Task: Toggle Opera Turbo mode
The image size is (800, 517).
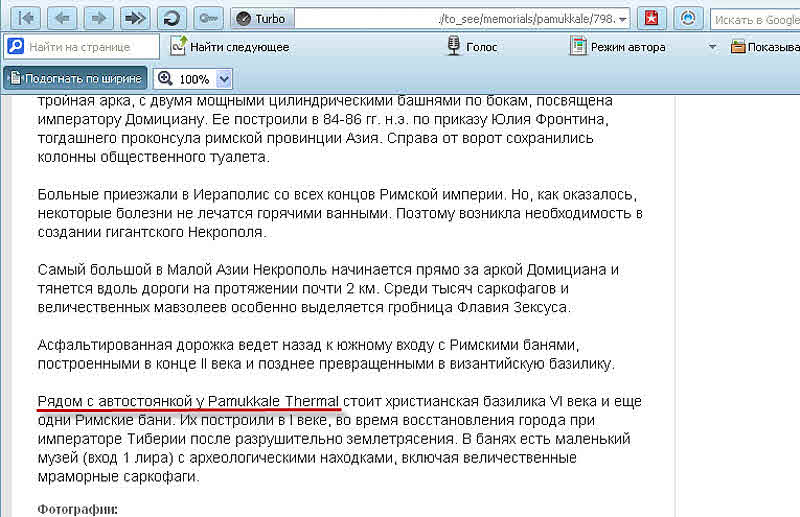Action: tap(262, 19)
